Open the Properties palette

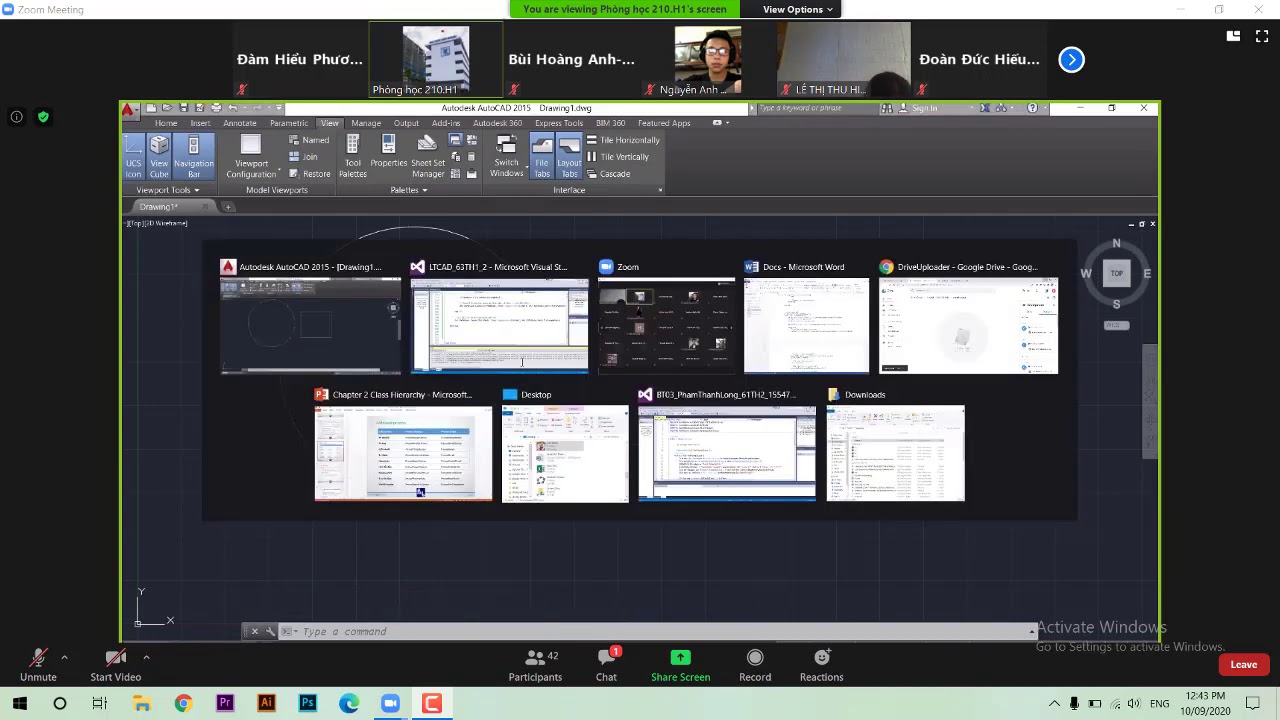point(389,153)
